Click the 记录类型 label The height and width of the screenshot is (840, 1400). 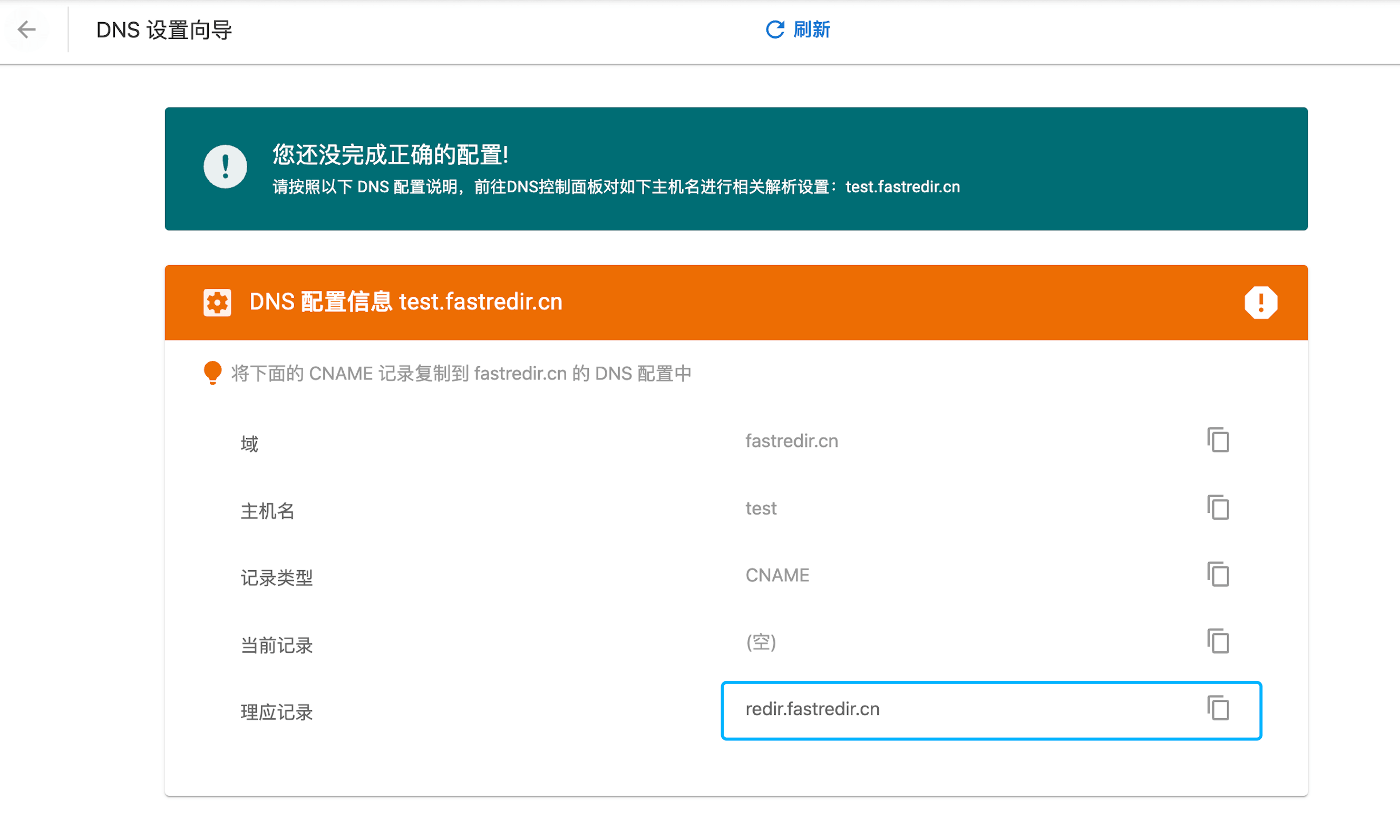[x=277, y=578]
